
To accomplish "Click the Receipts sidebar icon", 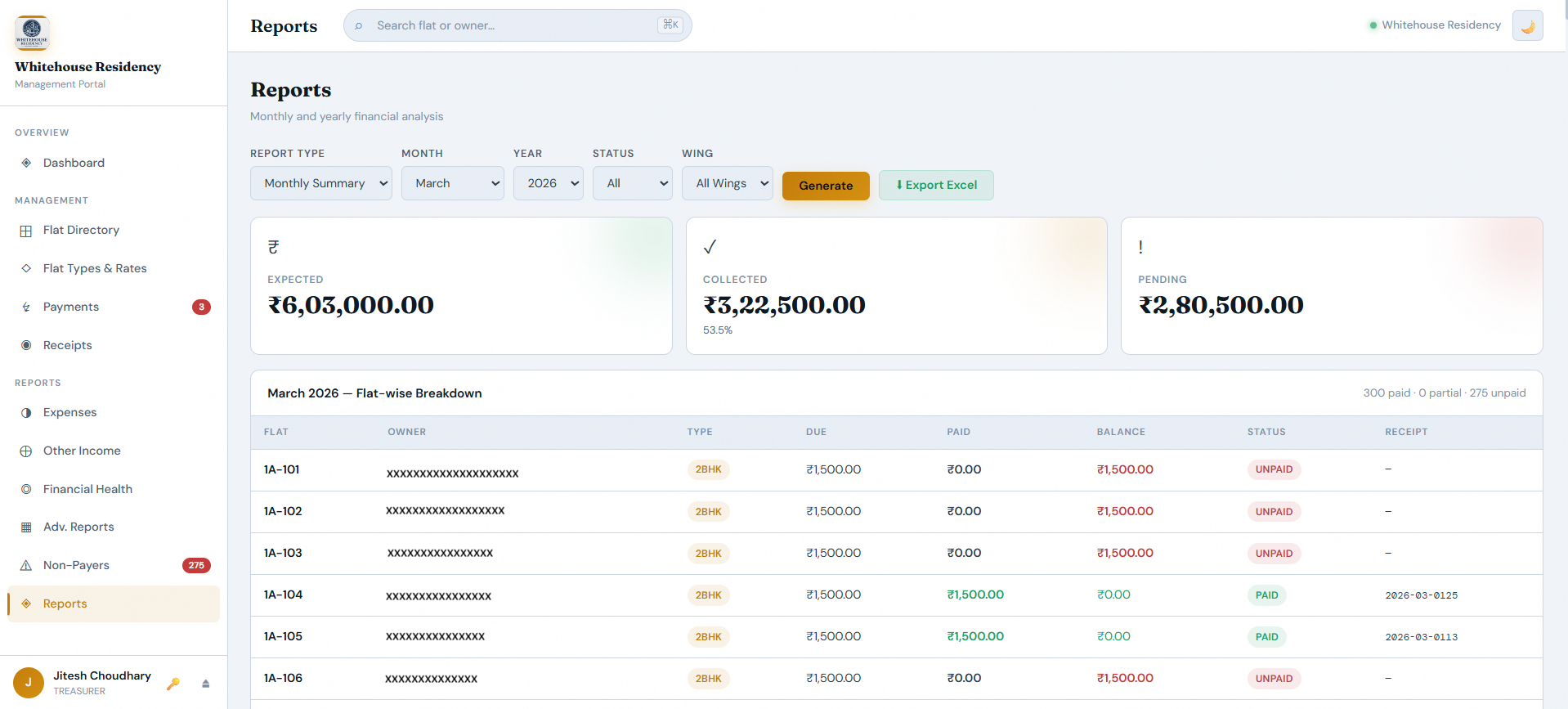I will point(26,345).
